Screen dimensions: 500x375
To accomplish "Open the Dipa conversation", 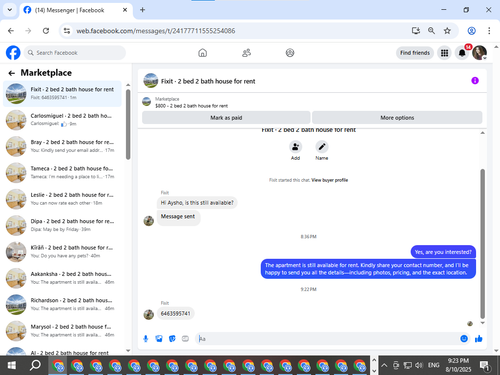I will click(62, 225).
